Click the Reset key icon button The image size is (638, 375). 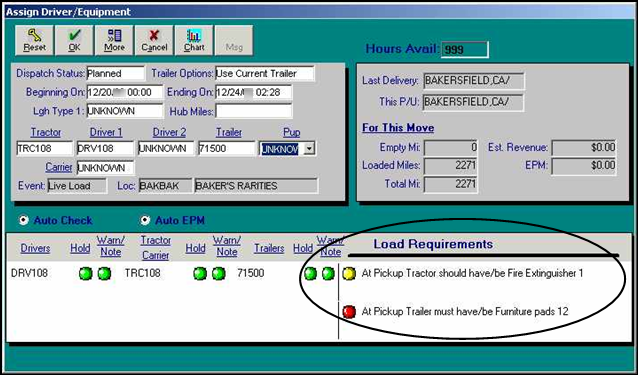pos(34,40)
